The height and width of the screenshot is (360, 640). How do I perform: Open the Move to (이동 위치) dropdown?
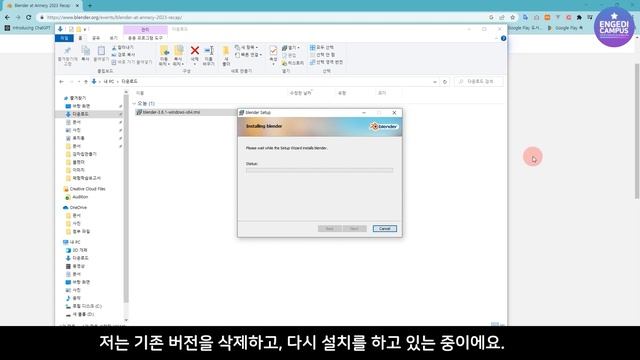[x=164, y=56]
